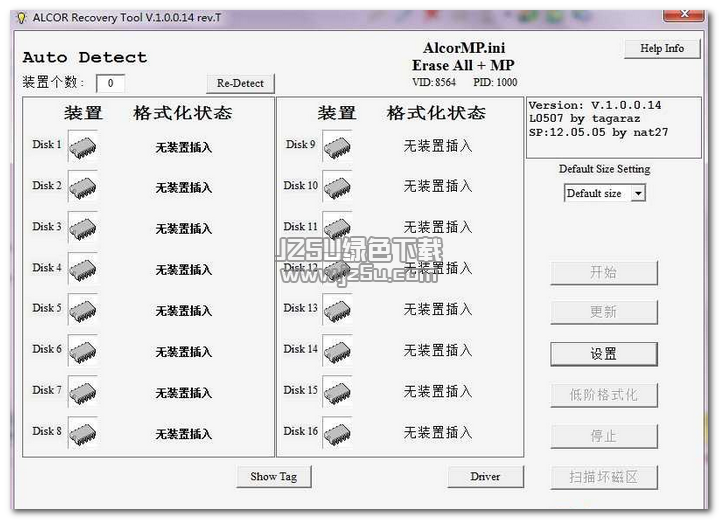
Task: Open the Default size dropdown
Action: pos(638,194)
